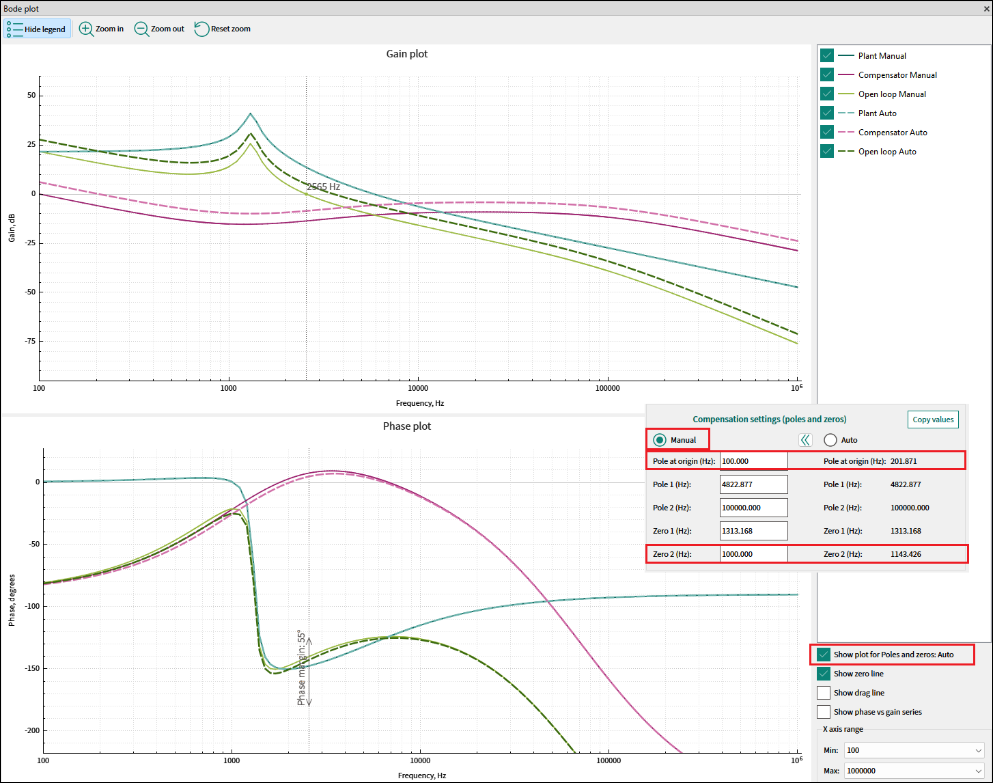The width and height of the screenshot is (993, 783).
Task: Toggle Show zero line checkbox
Action: coord(824,674)
